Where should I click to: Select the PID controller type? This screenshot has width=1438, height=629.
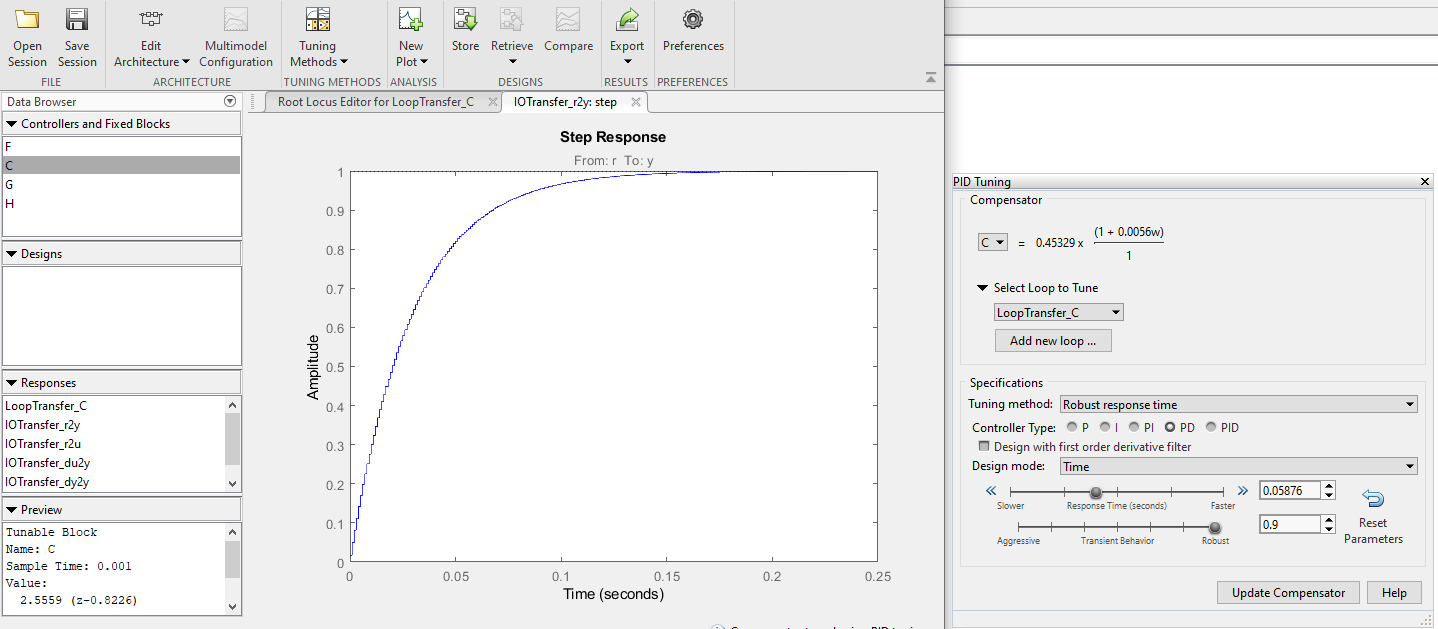[x=1211, y=427]
